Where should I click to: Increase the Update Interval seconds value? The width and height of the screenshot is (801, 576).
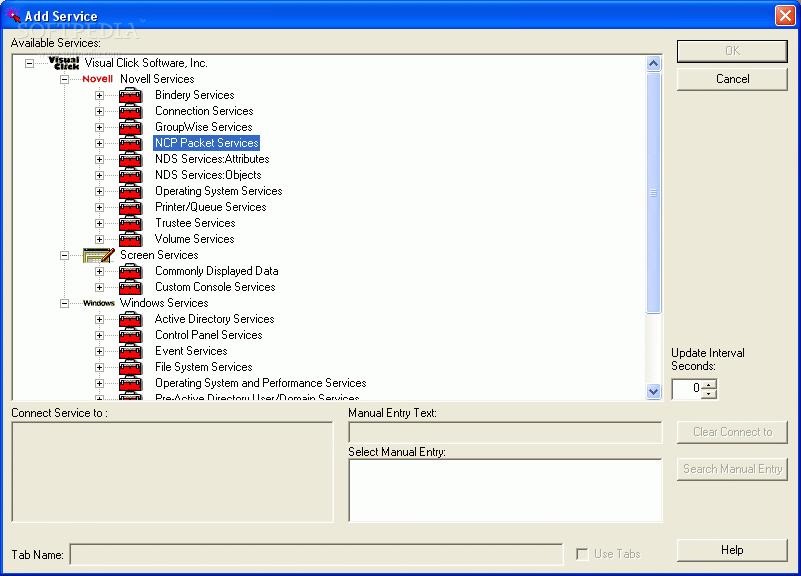(709, 385)
